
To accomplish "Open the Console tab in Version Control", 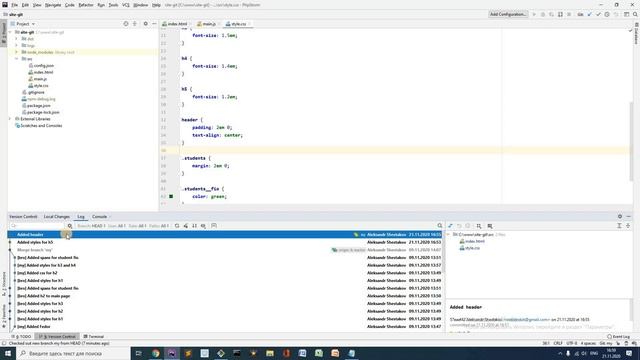I will [x=100, y=217].
